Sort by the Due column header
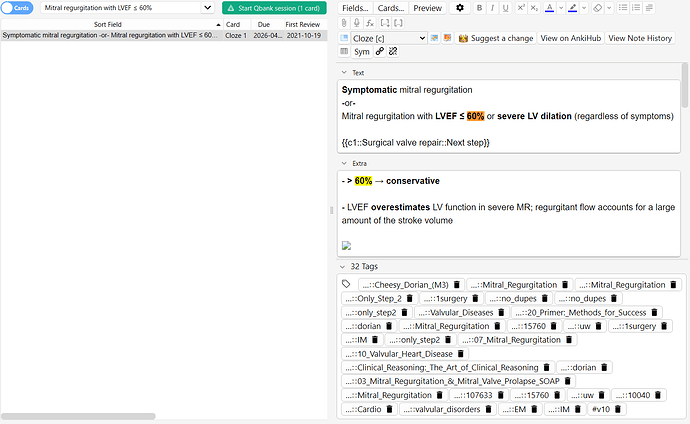This screenshot has height=424, width=690. [x=263, y=23]
